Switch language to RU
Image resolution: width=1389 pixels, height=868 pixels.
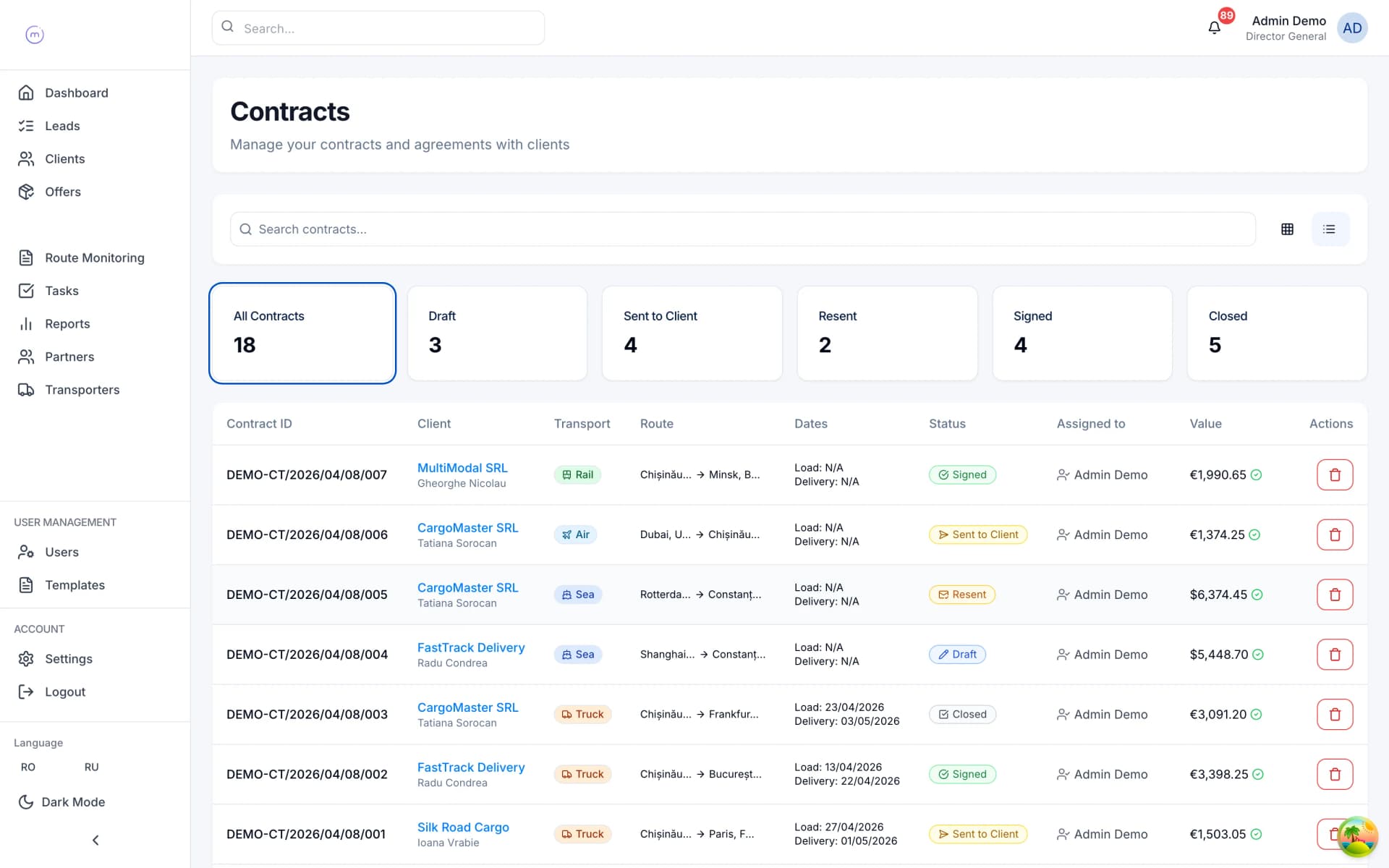(91, 767)
